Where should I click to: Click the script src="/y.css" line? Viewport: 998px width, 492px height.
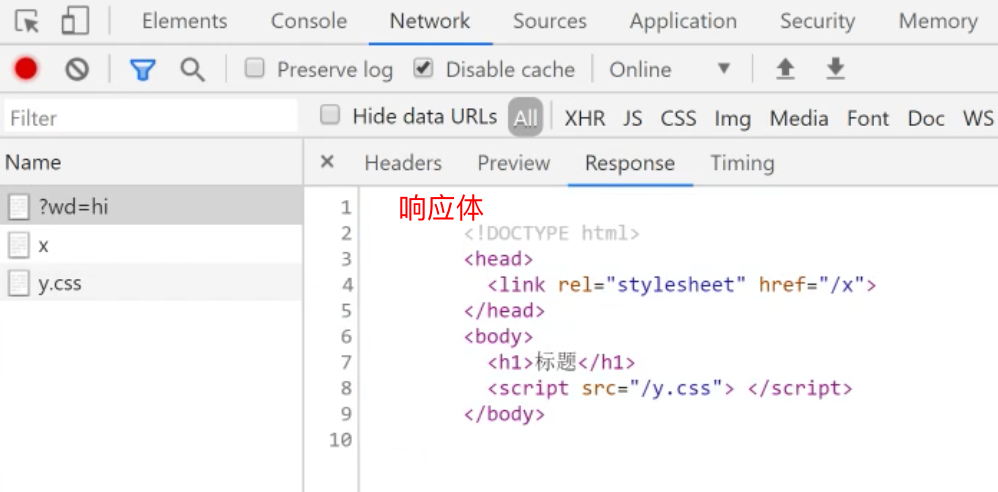click(x=670, y=388)
